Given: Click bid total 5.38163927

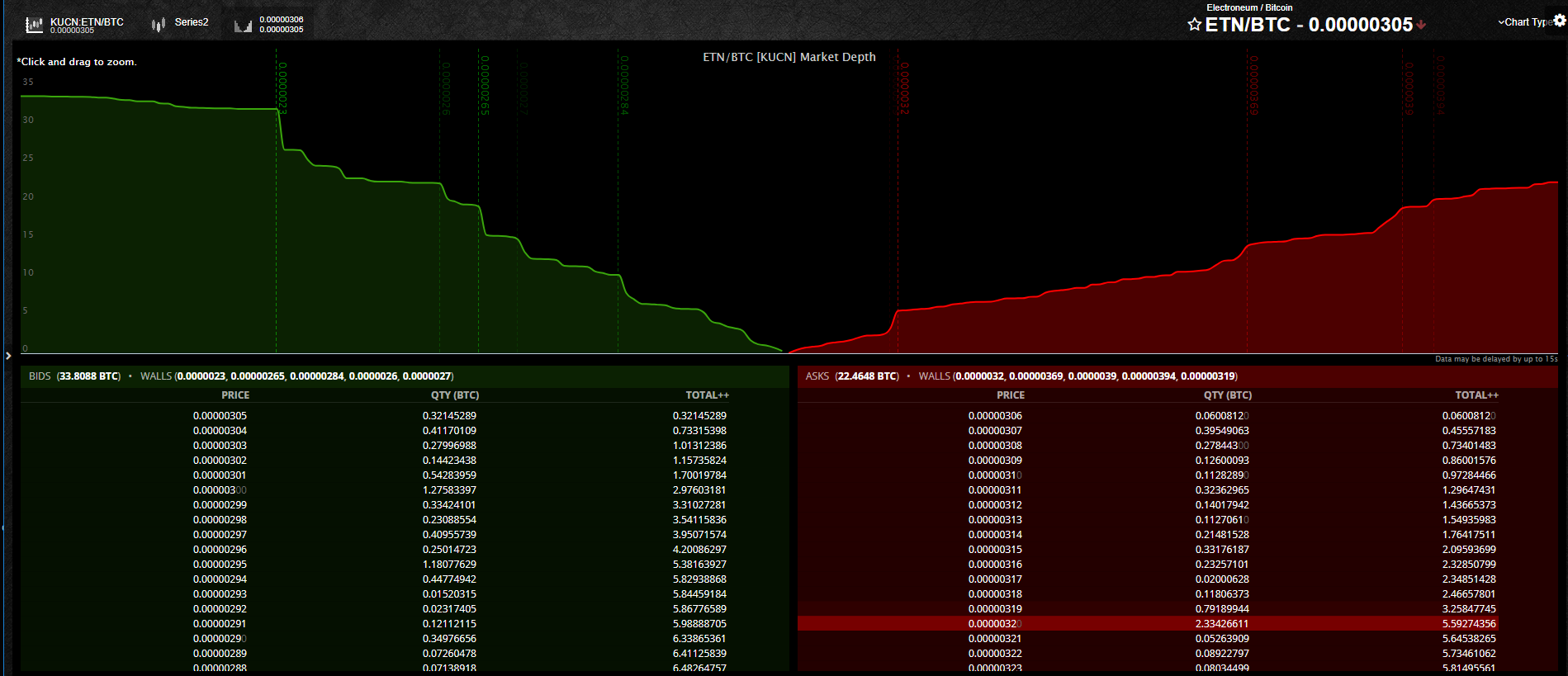Looking at the screenshot, I should point(699,565).
